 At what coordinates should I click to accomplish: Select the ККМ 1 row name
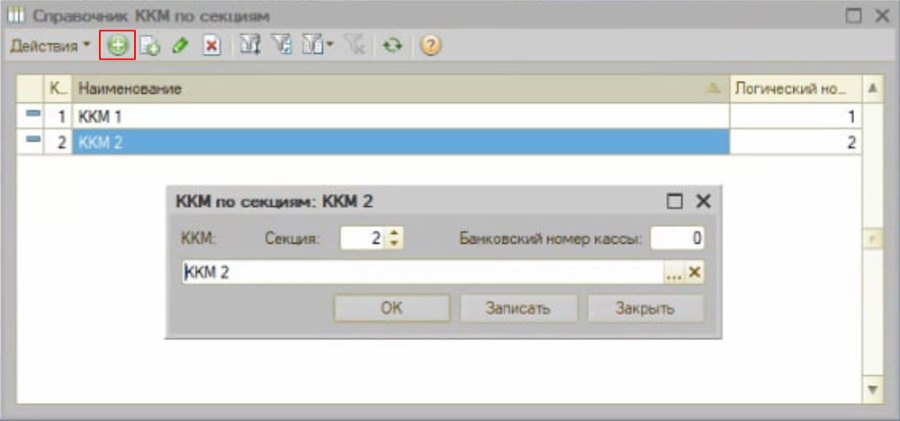[x=401, y=117]
